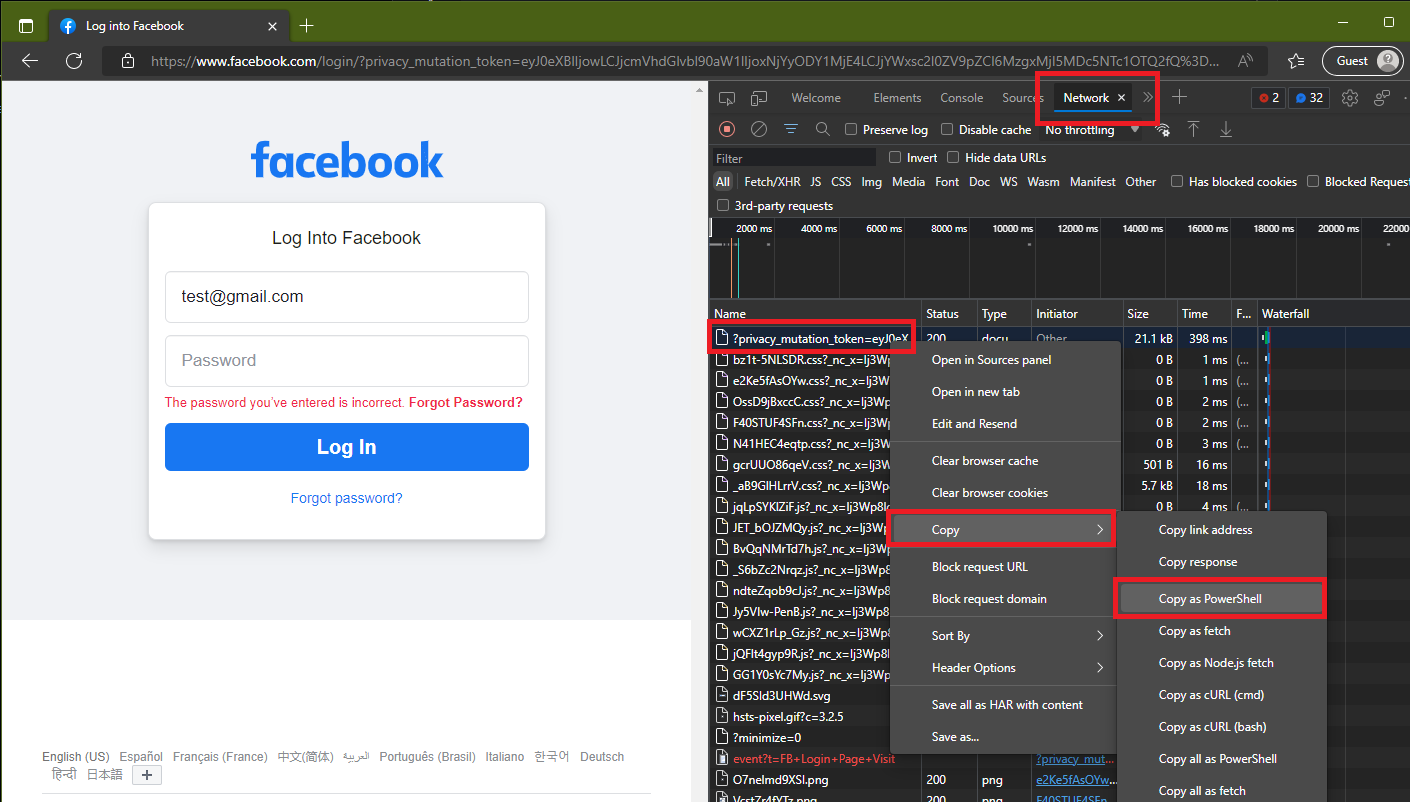Open the Welcome tab

tap(816, 98)
